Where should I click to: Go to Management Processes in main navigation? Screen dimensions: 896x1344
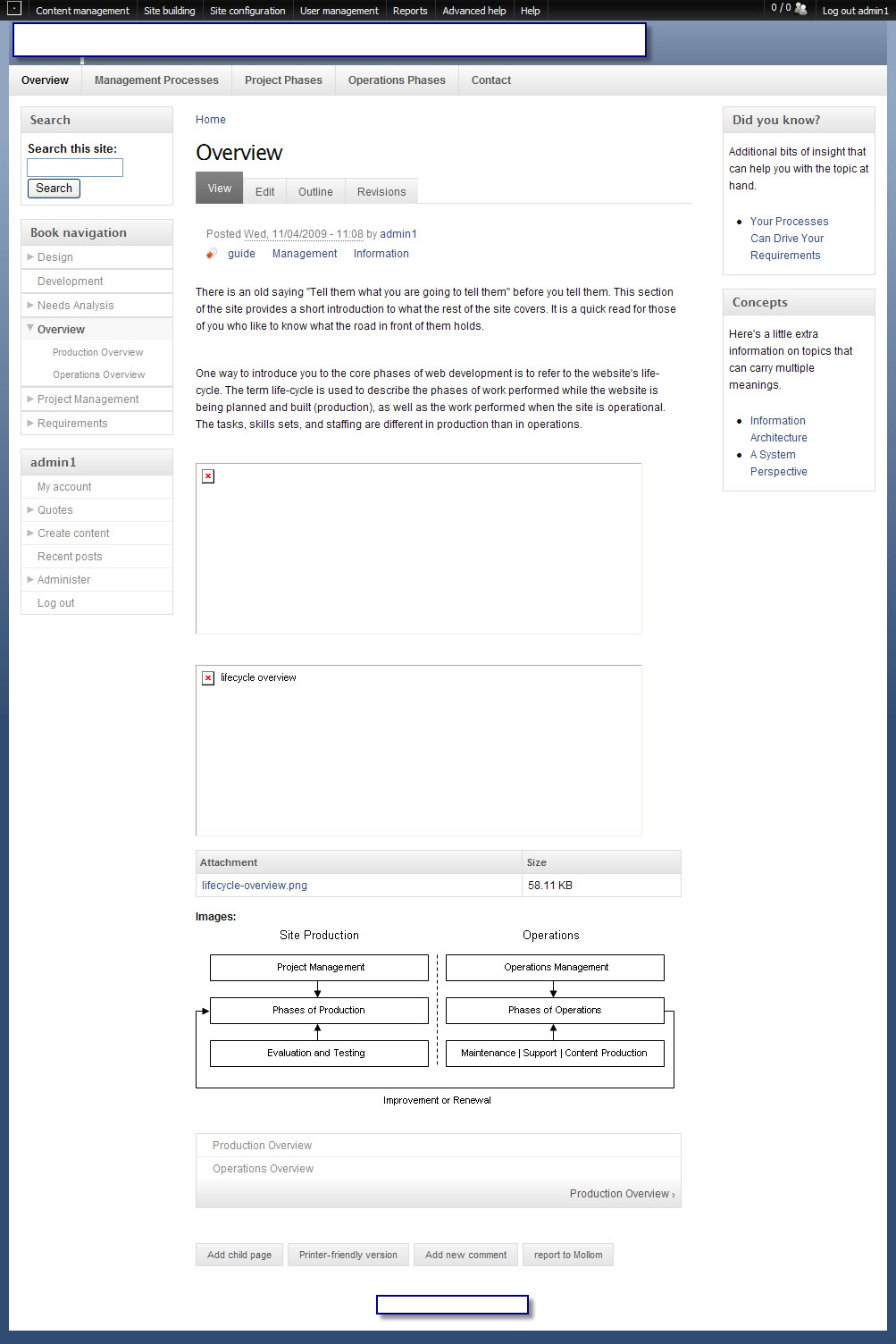[x=156, y=80]
